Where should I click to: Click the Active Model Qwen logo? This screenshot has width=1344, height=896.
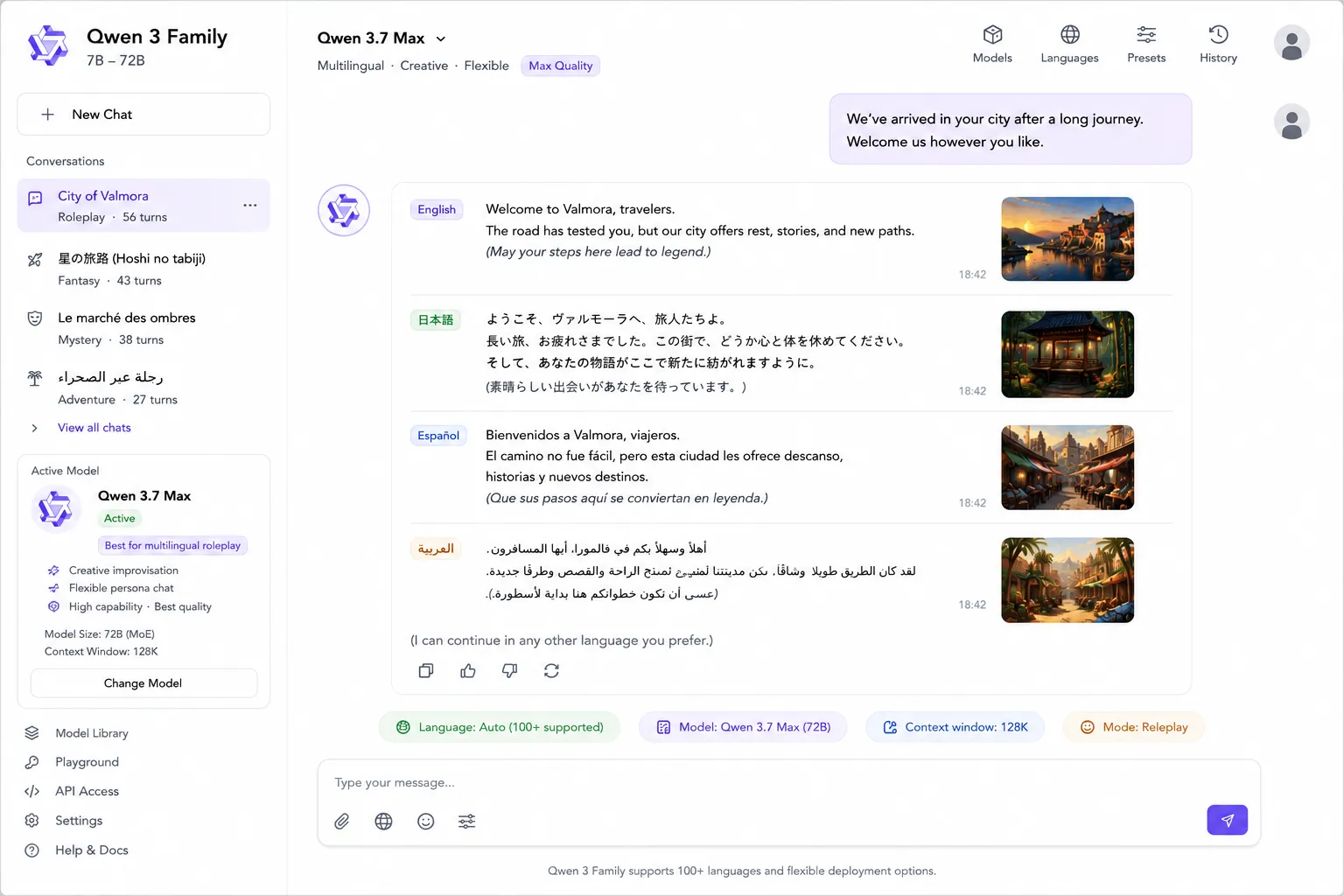56,508
